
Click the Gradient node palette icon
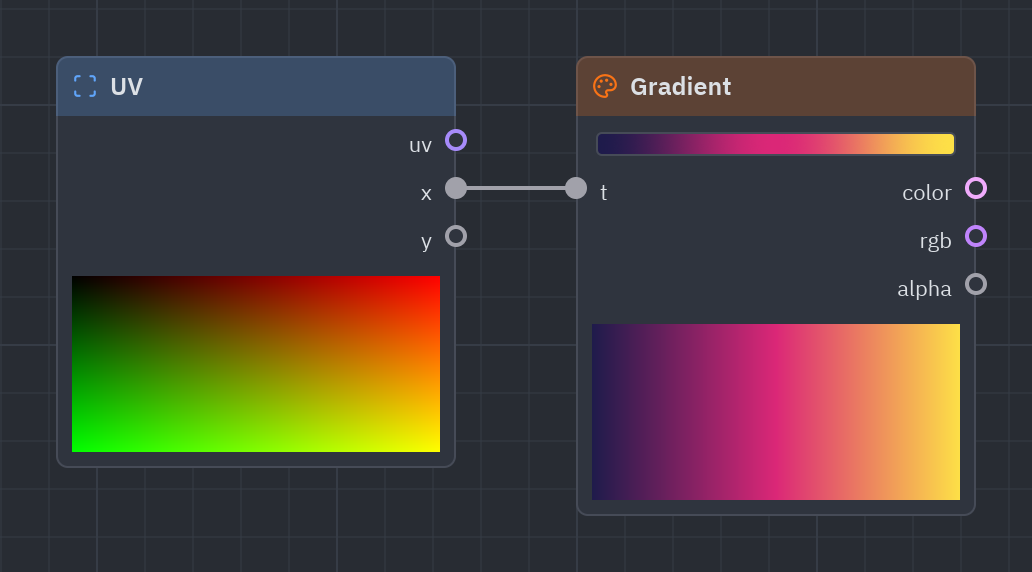pyautogui.click(x=605, y=86)
